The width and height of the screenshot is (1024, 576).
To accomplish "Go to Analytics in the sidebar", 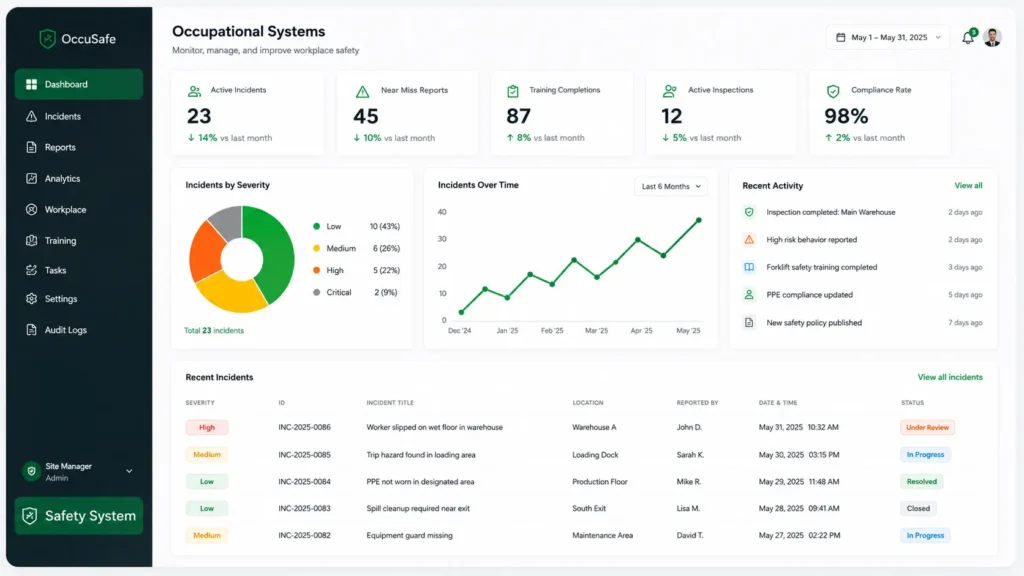I will (x=78, y=178).
